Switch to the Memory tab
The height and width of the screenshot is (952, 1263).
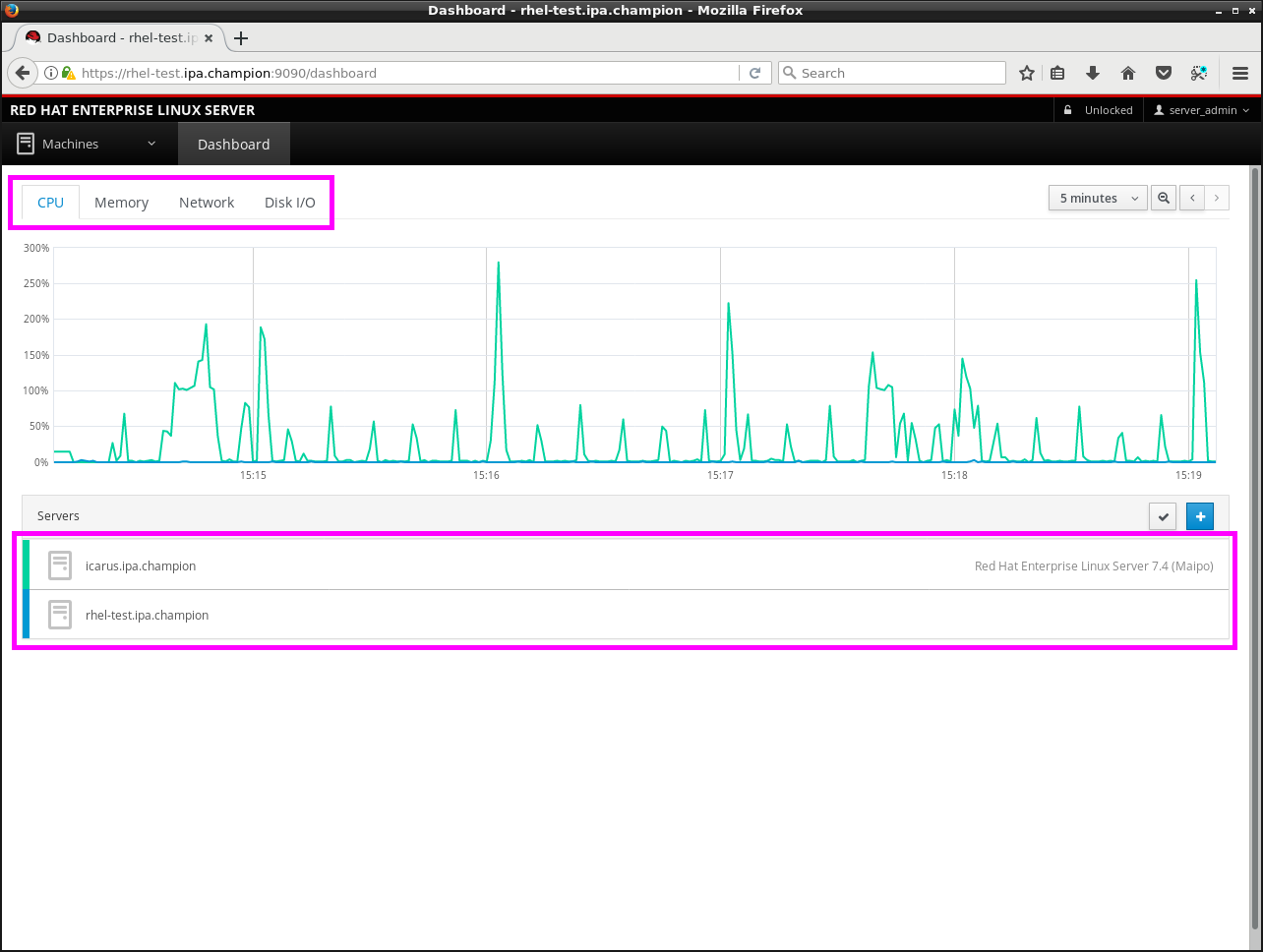[x=122, y=203]
